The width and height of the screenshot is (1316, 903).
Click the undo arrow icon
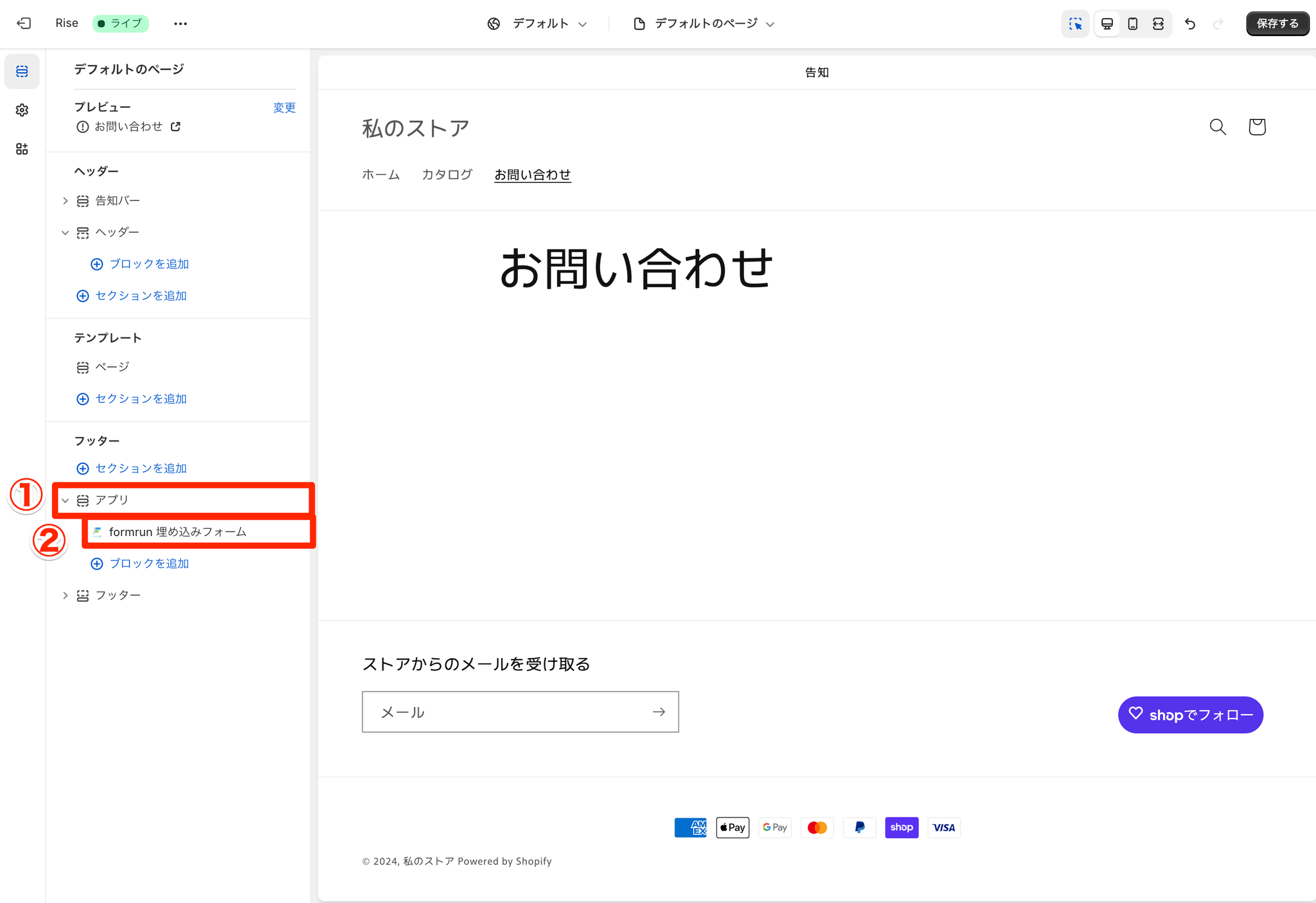click(x=1190, y=24)
